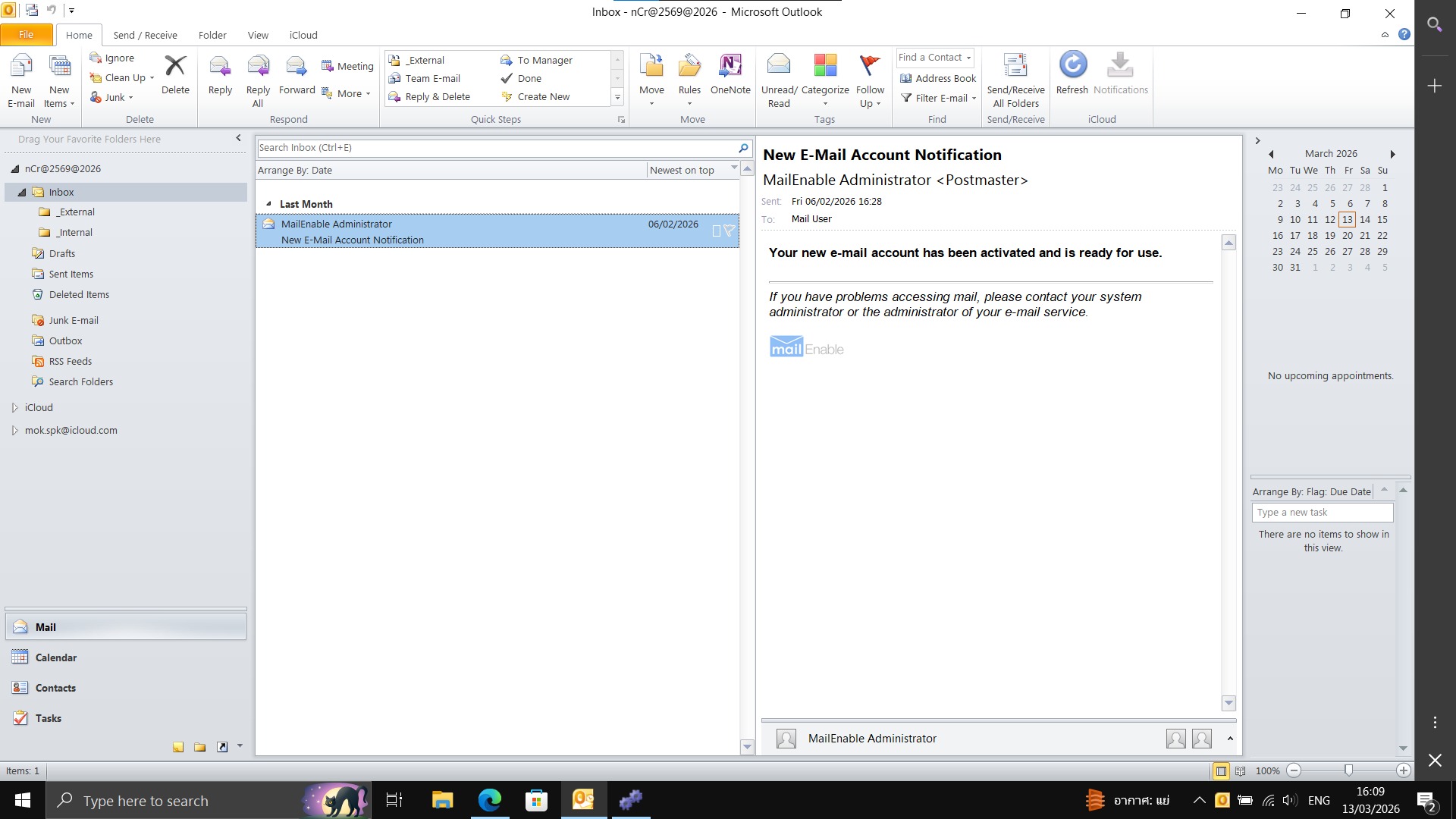1456x819 pixels.
Task: Switch to Calendar in navigation pane
Action: (55, 657)
